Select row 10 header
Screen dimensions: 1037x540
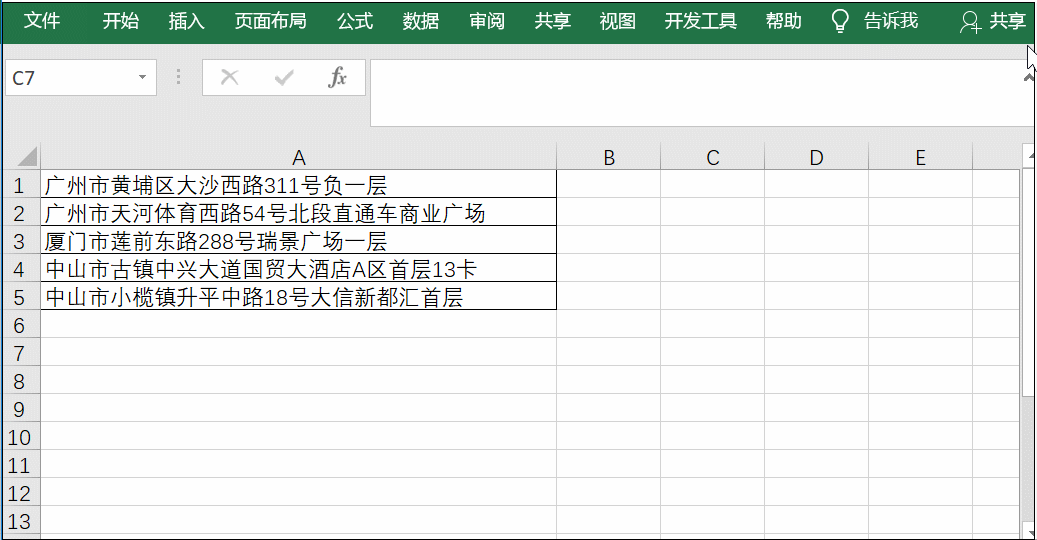[x=20, y=437]
